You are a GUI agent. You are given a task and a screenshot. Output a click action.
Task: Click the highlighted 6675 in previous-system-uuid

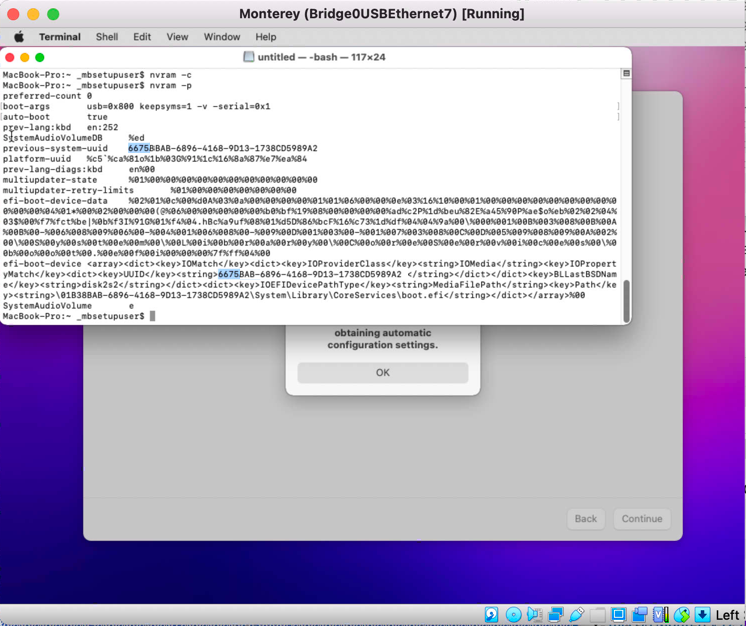click(x=138, y=148)
